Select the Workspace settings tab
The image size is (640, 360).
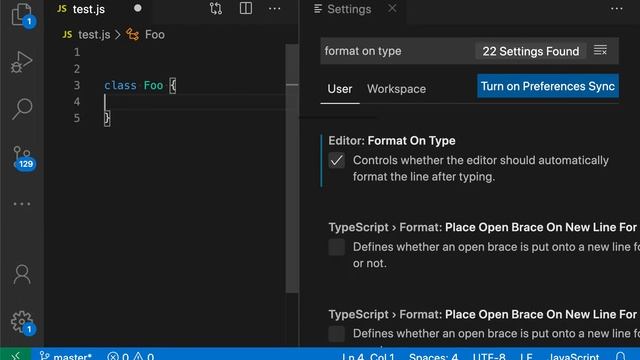396,89
